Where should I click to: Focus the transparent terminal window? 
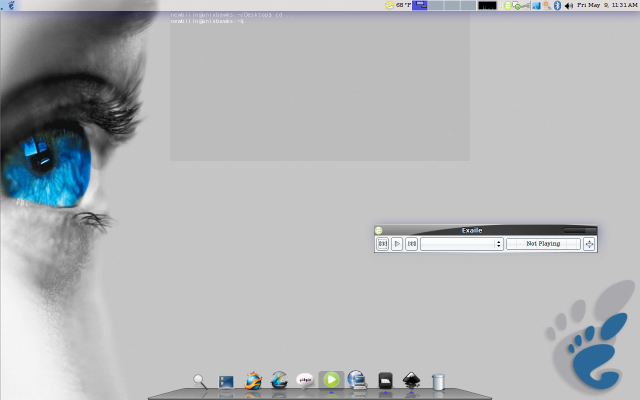coord(320,86)
